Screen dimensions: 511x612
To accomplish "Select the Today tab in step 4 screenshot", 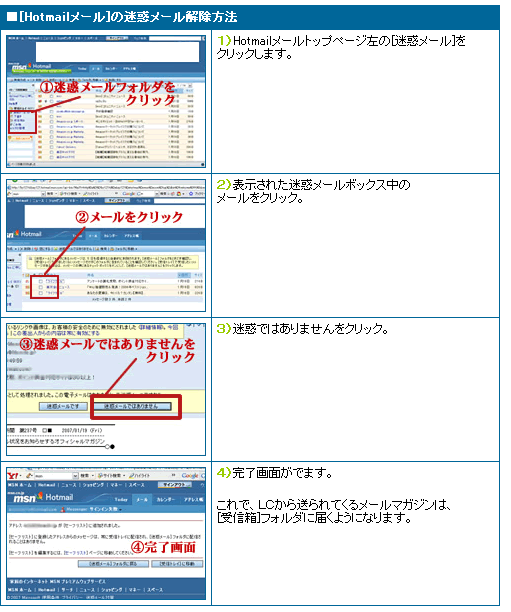I will 121,500.
